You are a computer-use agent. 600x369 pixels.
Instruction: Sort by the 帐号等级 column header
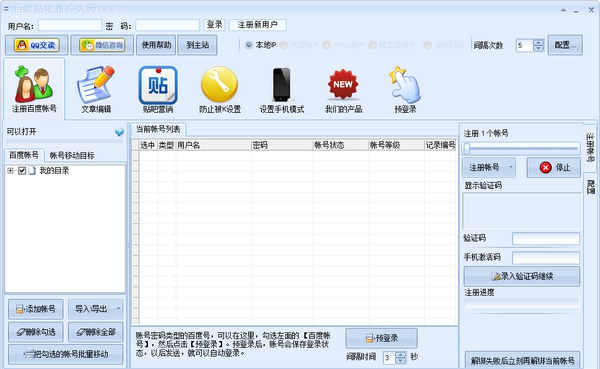tap(396, 145)
